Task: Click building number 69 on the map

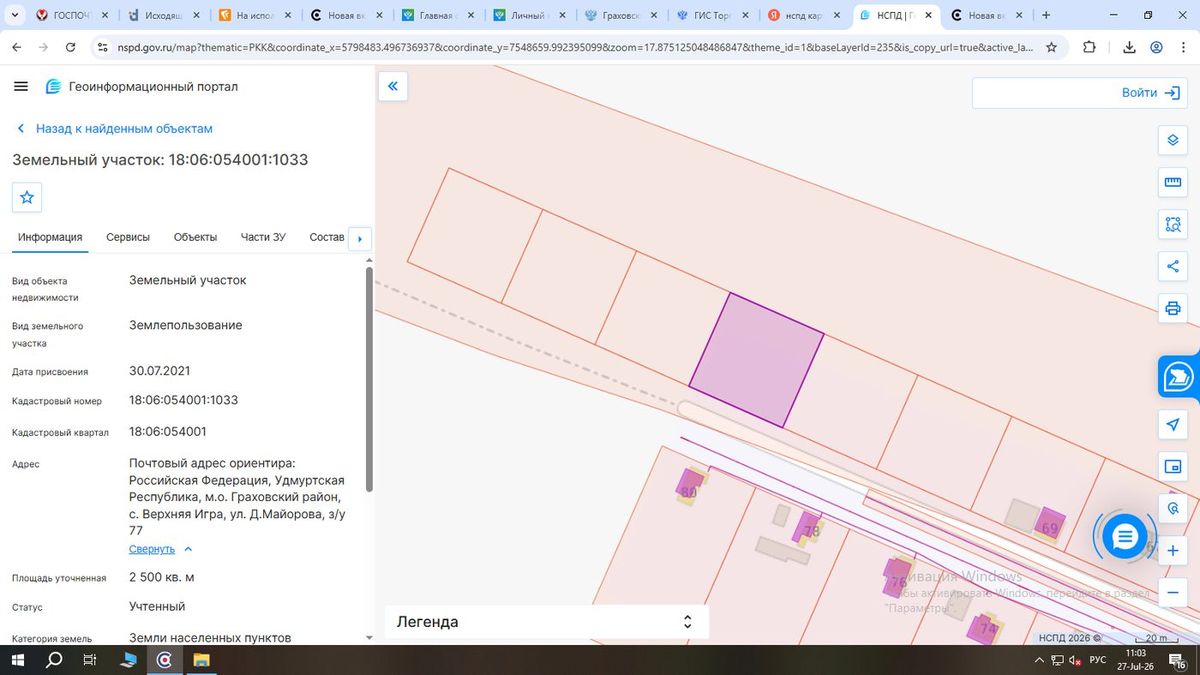Action: (x=1049, y=528)
